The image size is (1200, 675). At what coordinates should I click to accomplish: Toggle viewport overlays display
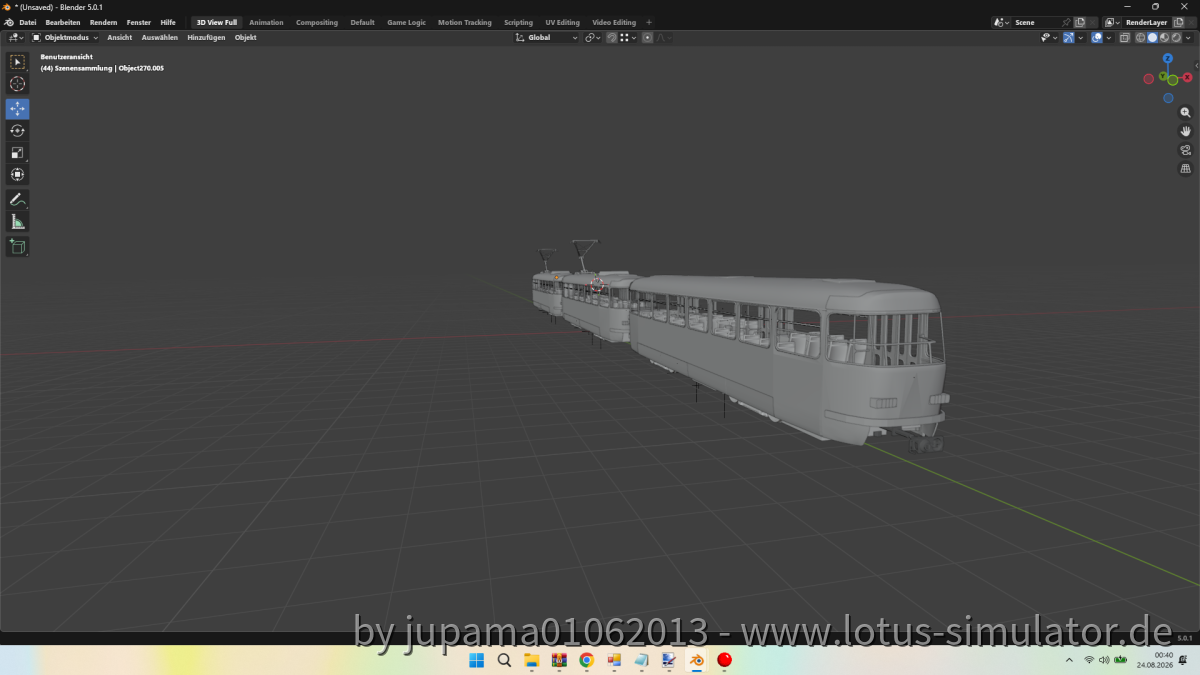pyautogui.click(x=1097, y=37)
